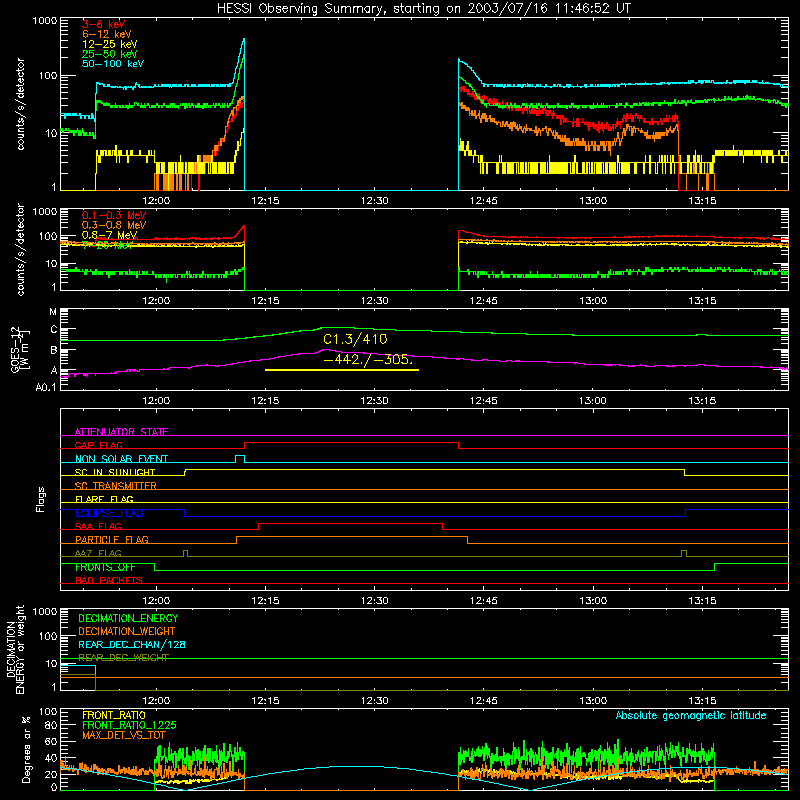This screenshot has width=800, height=800.
Task: Click 12:45 tick under the GOES panel
Action: (484, 401)
